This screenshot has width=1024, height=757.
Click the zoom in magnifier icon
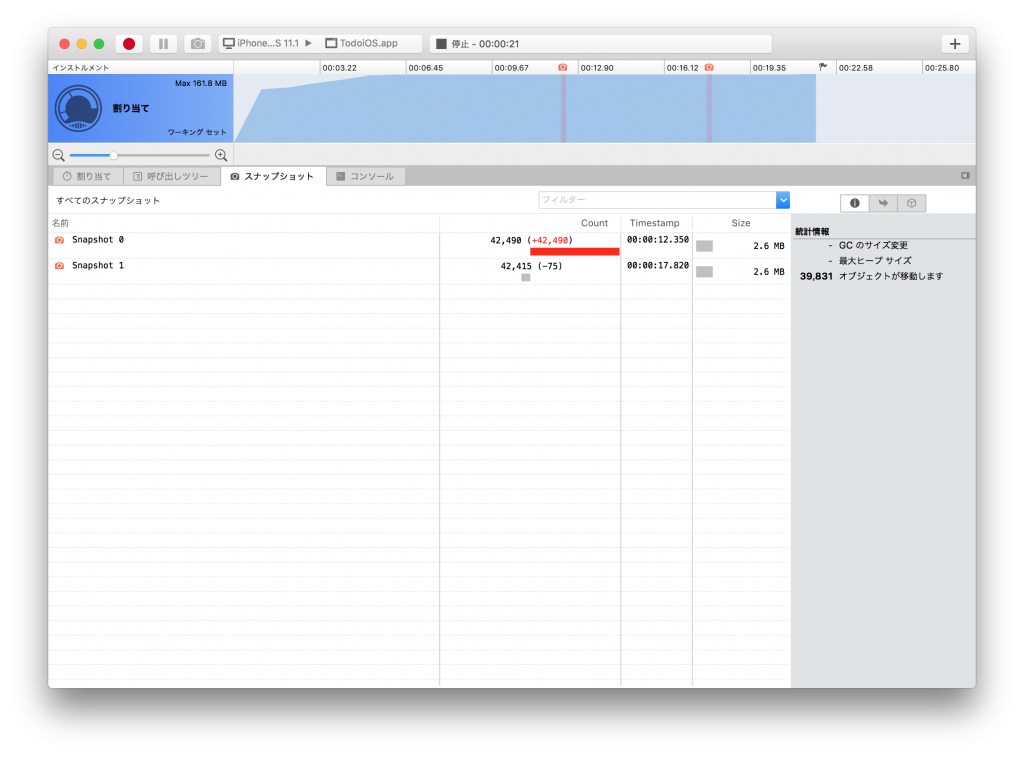click(x=221, y=155)
